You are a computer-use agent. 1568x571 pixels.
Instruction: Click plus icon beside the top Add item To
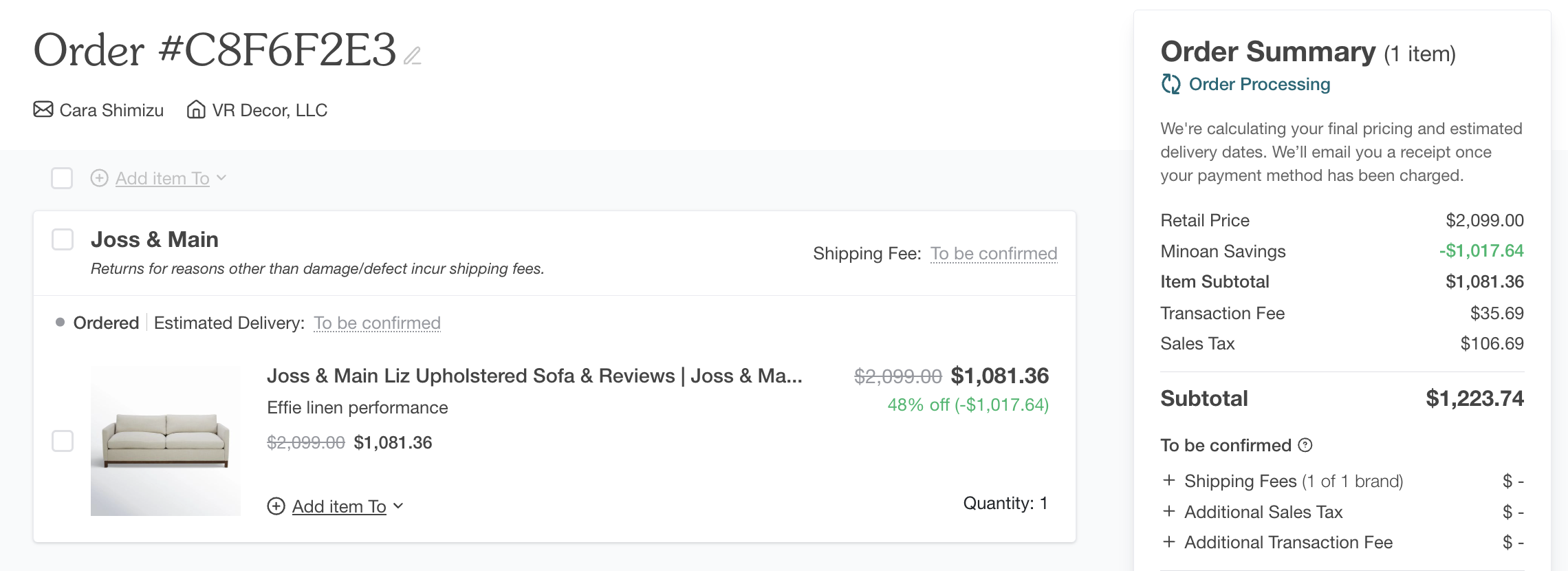99,178
